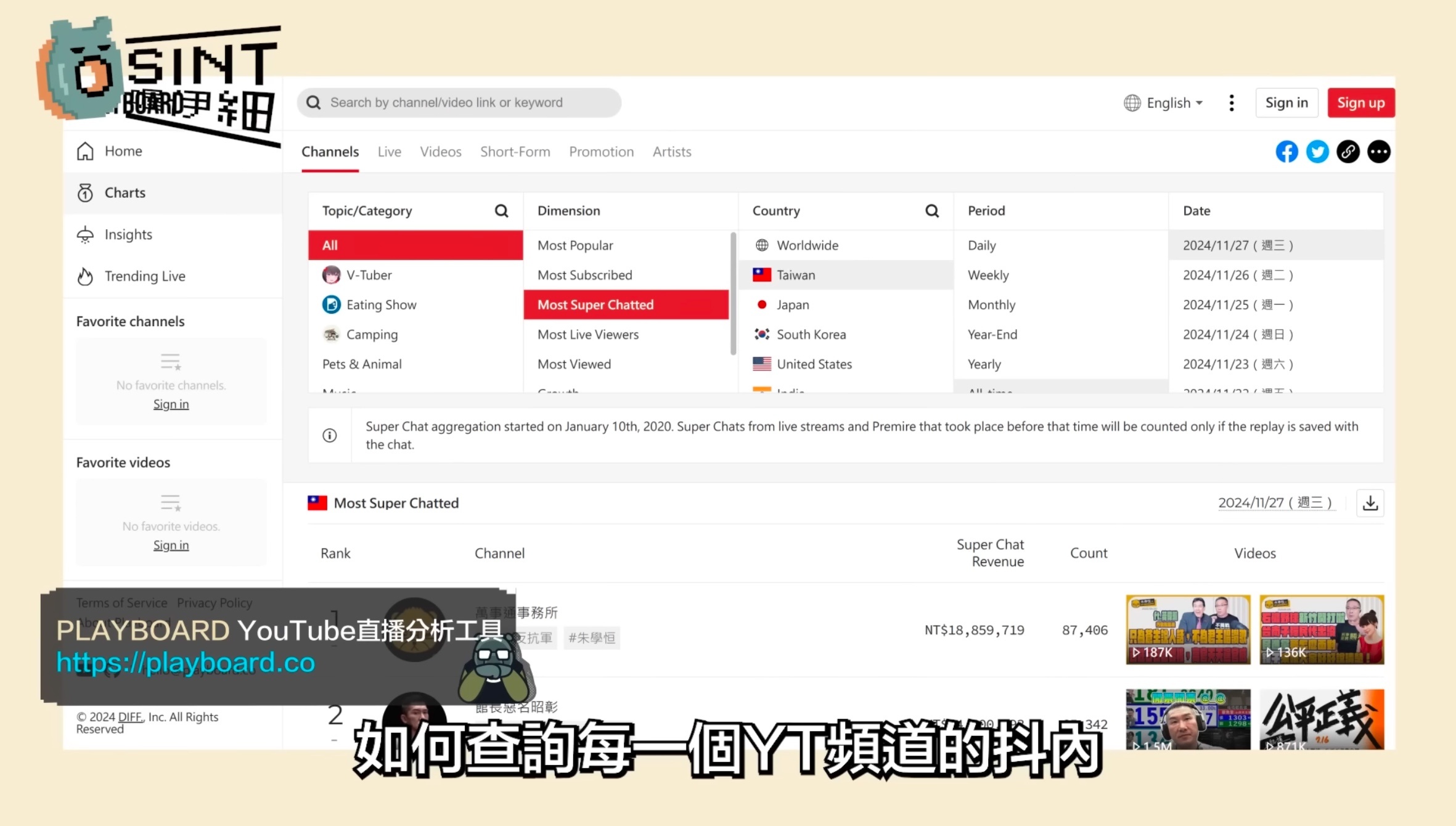Download the chart with download icon
The image size is (1456, 826).
point(1370,503)
